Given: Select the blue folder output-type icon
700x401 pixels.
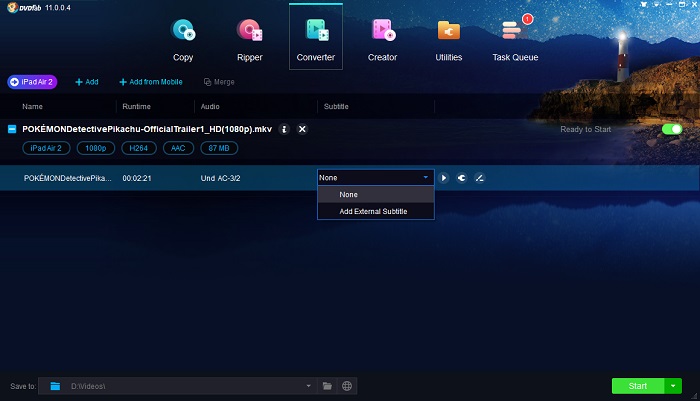Looking at the screenshot, I should point(55,386).
